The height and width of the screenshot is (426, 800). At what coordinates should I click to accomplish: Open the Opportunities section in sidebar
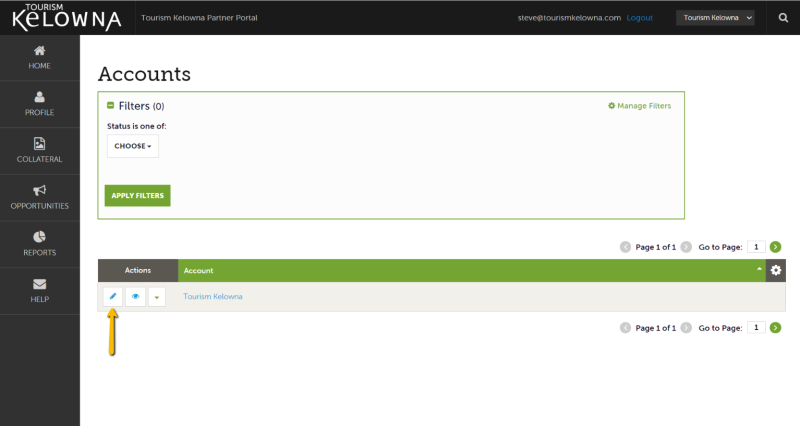(x=39, y=197)
